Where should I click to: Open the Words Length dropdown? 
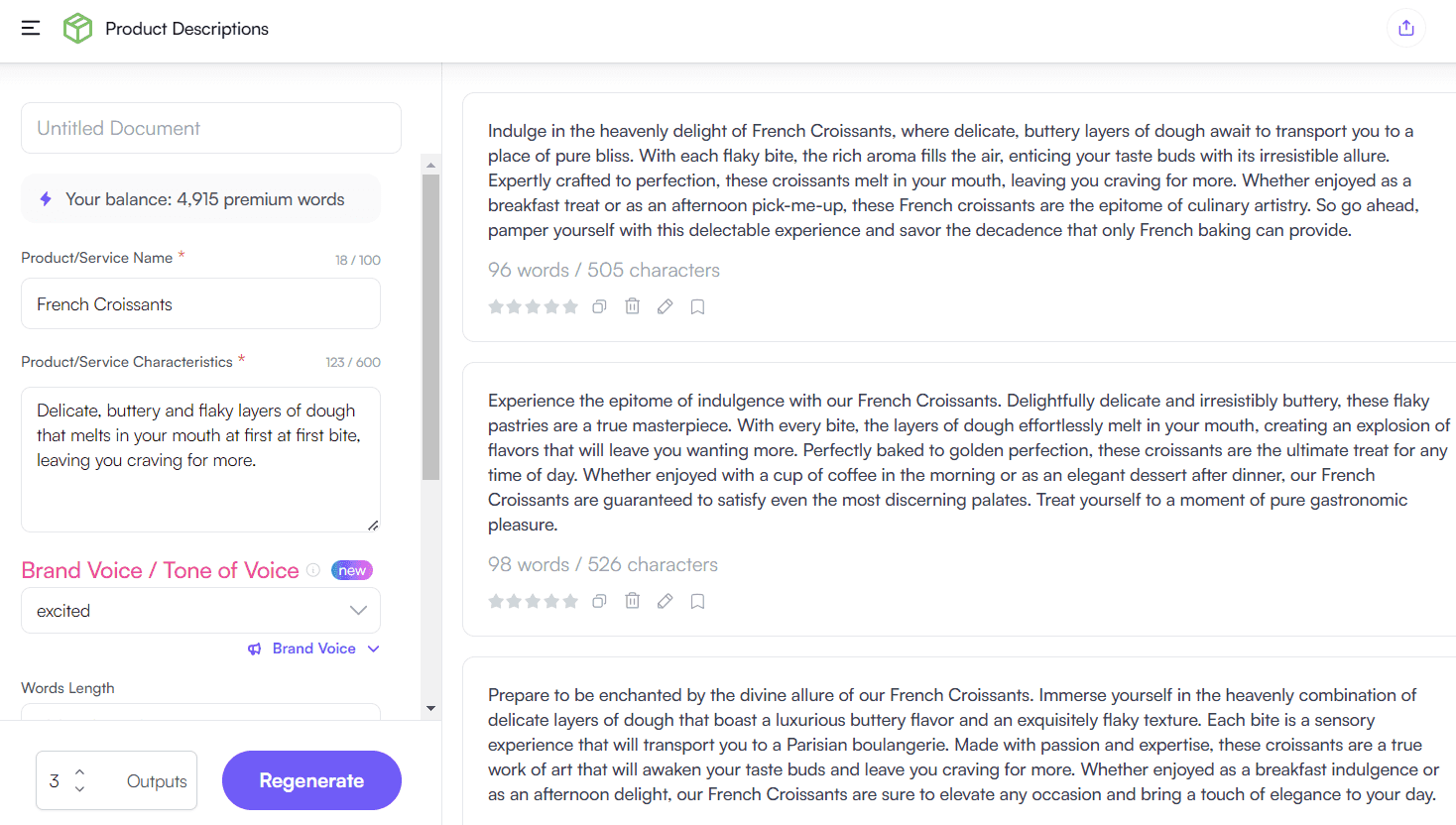(200, 712)
